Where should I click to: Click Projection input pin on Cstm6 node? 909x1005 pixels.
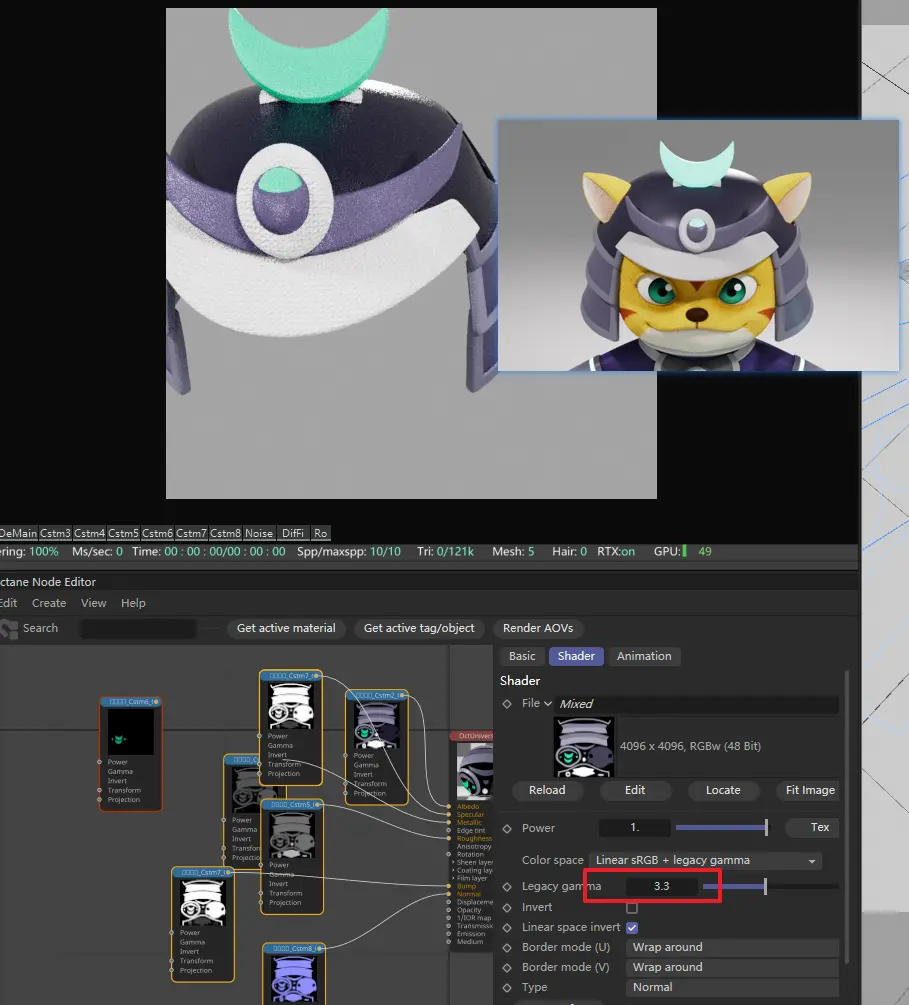99,799
